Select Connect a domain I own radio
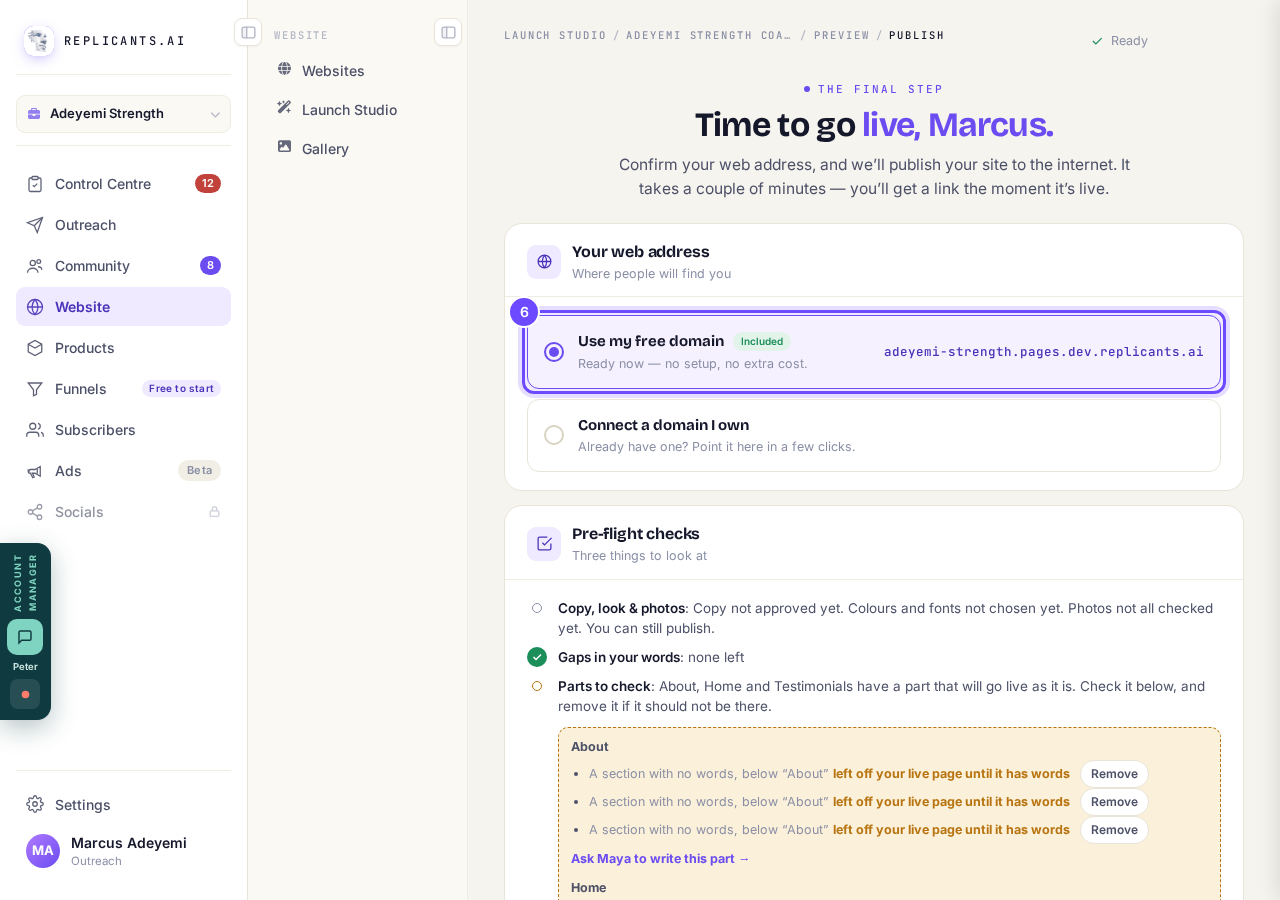The width and height of the screenshot is (1280, 900). (554, 435)
